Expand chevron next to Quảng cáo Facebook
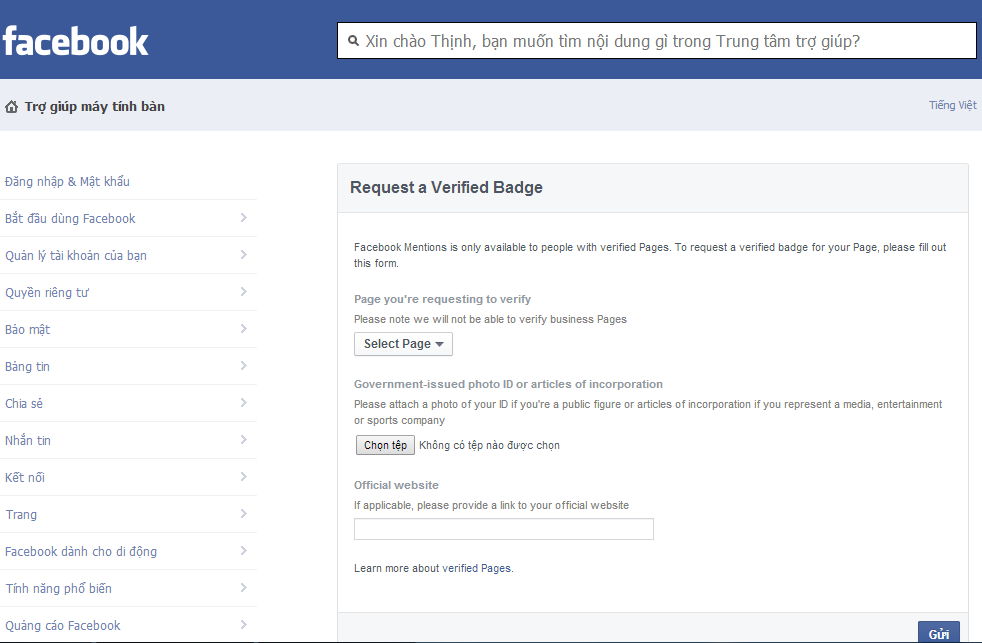This screenshot has height=643, width=982. point(244,624)
